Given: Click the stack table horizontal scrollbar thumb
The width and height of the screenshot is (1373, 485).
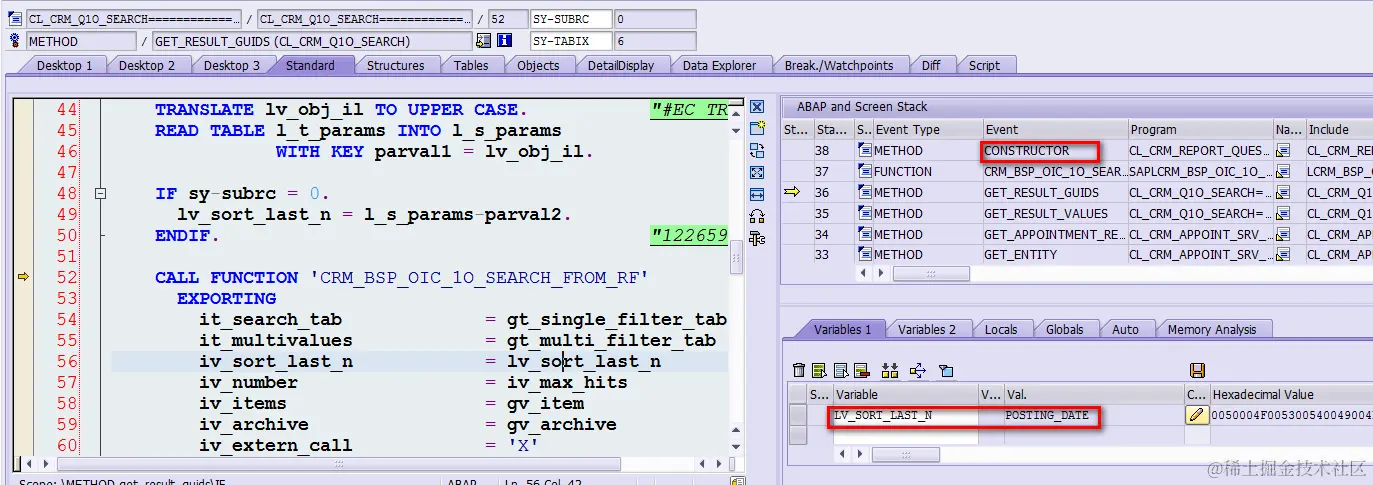Looking at the screenshot, I should (x=930, y=274).
